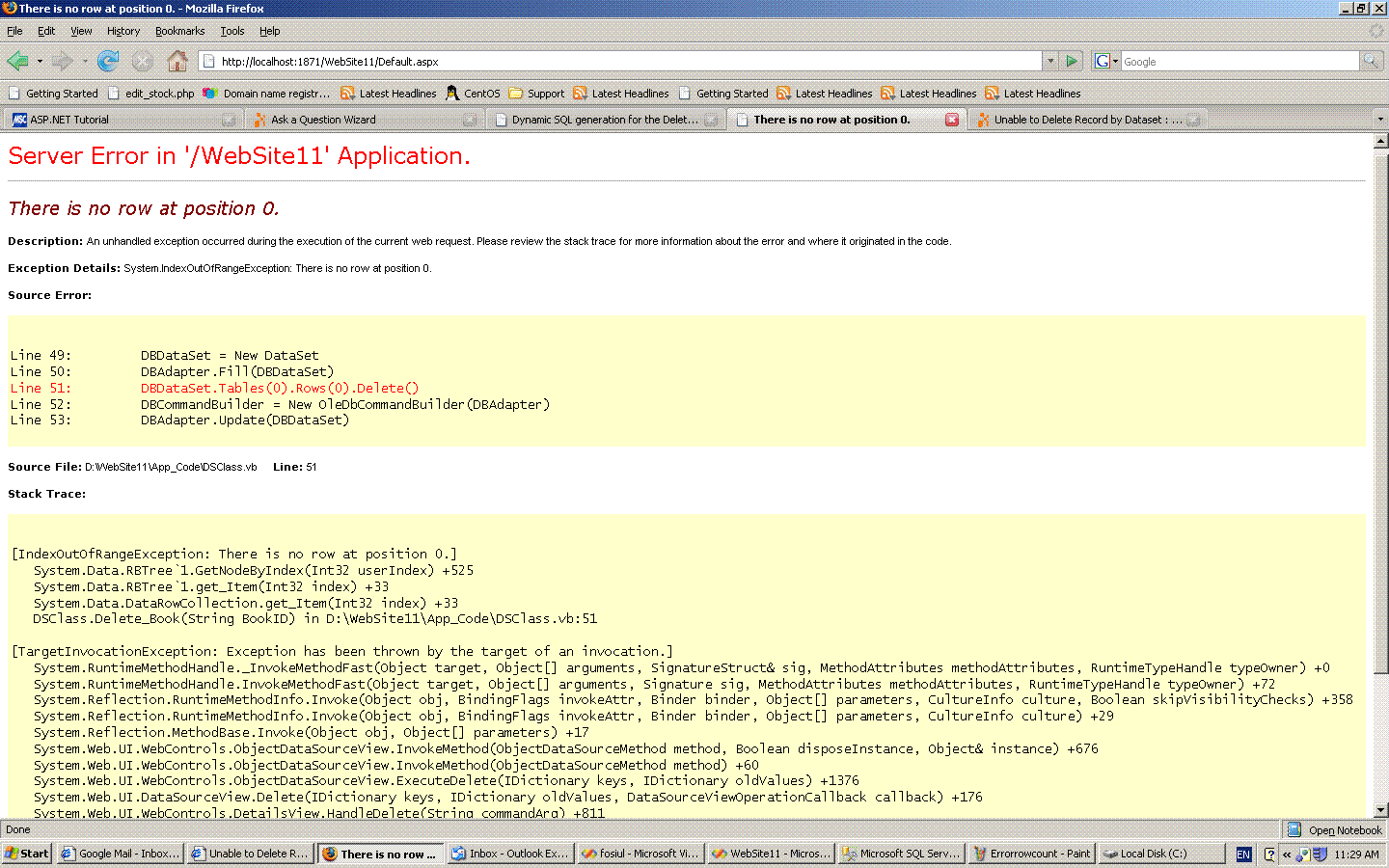The width and height of the screenshot is (1389, 868).
Task: Open WebSite11 - Microsoft taskbar item
Action: 771,854
